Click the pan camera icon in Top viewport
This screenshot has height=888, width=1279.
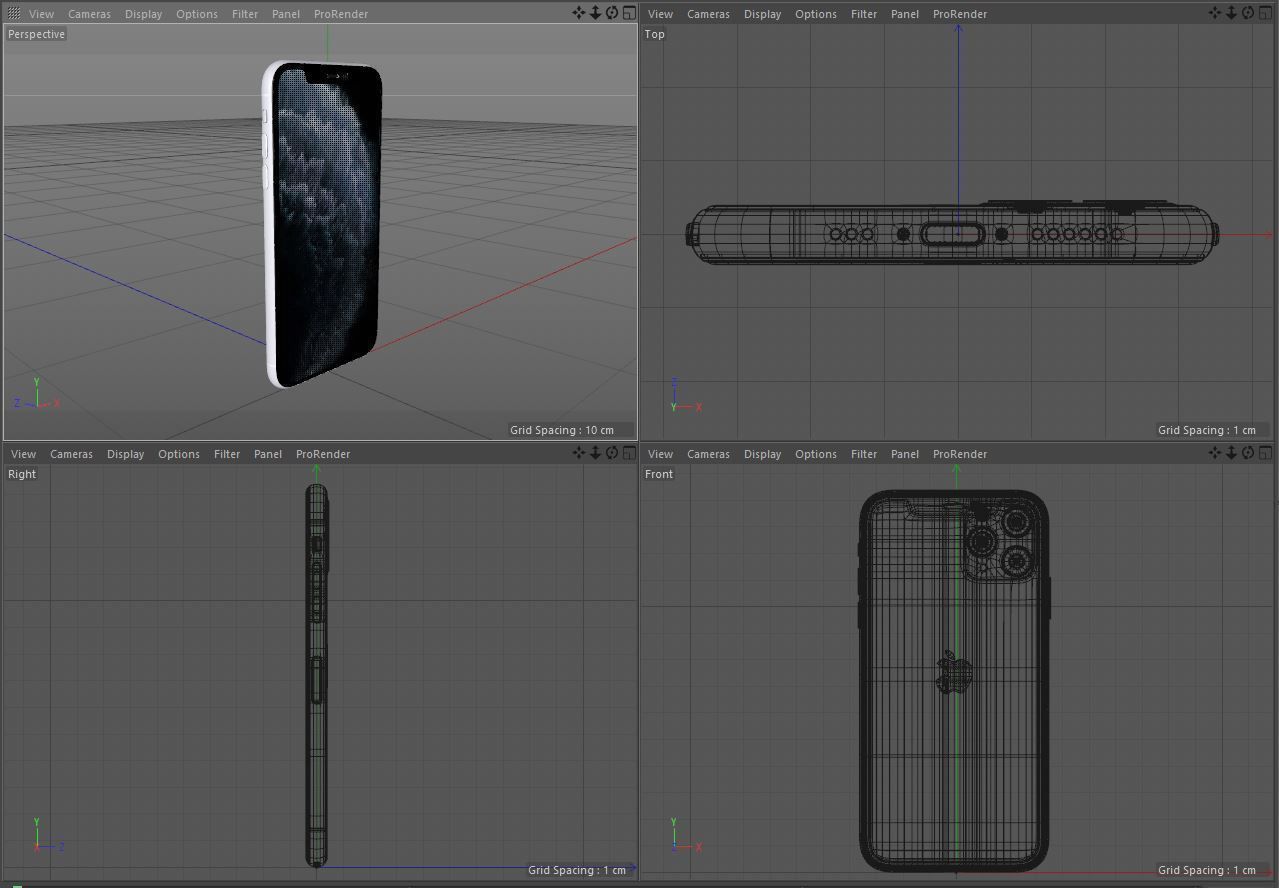coord(1215,13)
